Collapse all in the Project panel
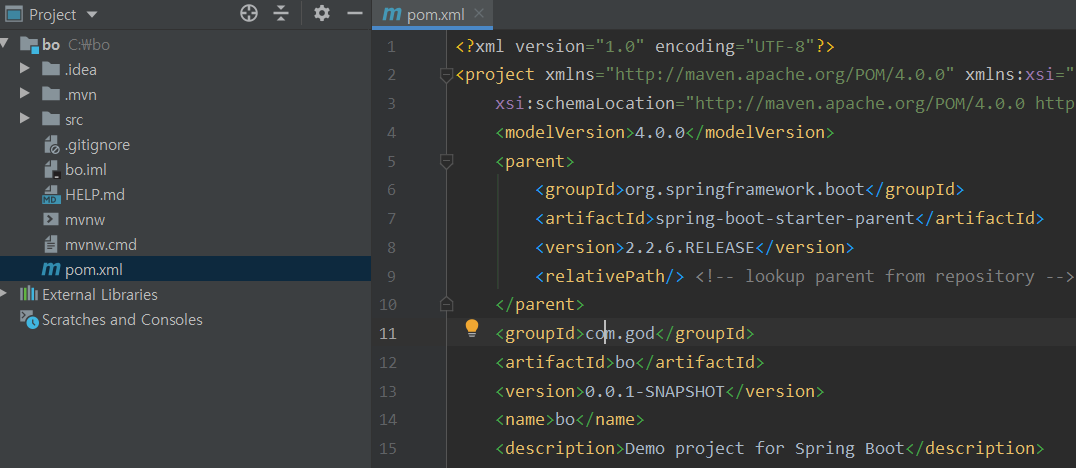 [281, 13]
